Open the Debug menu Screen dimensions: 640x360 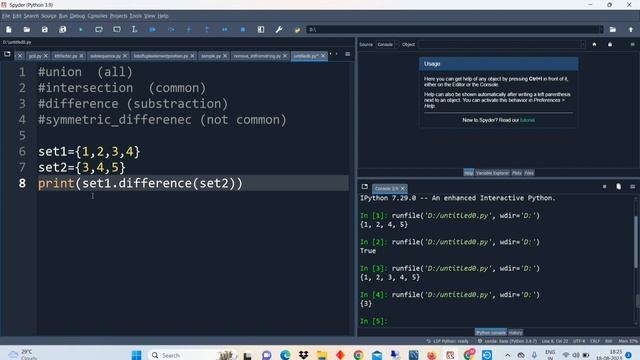[x=77, y=16]
